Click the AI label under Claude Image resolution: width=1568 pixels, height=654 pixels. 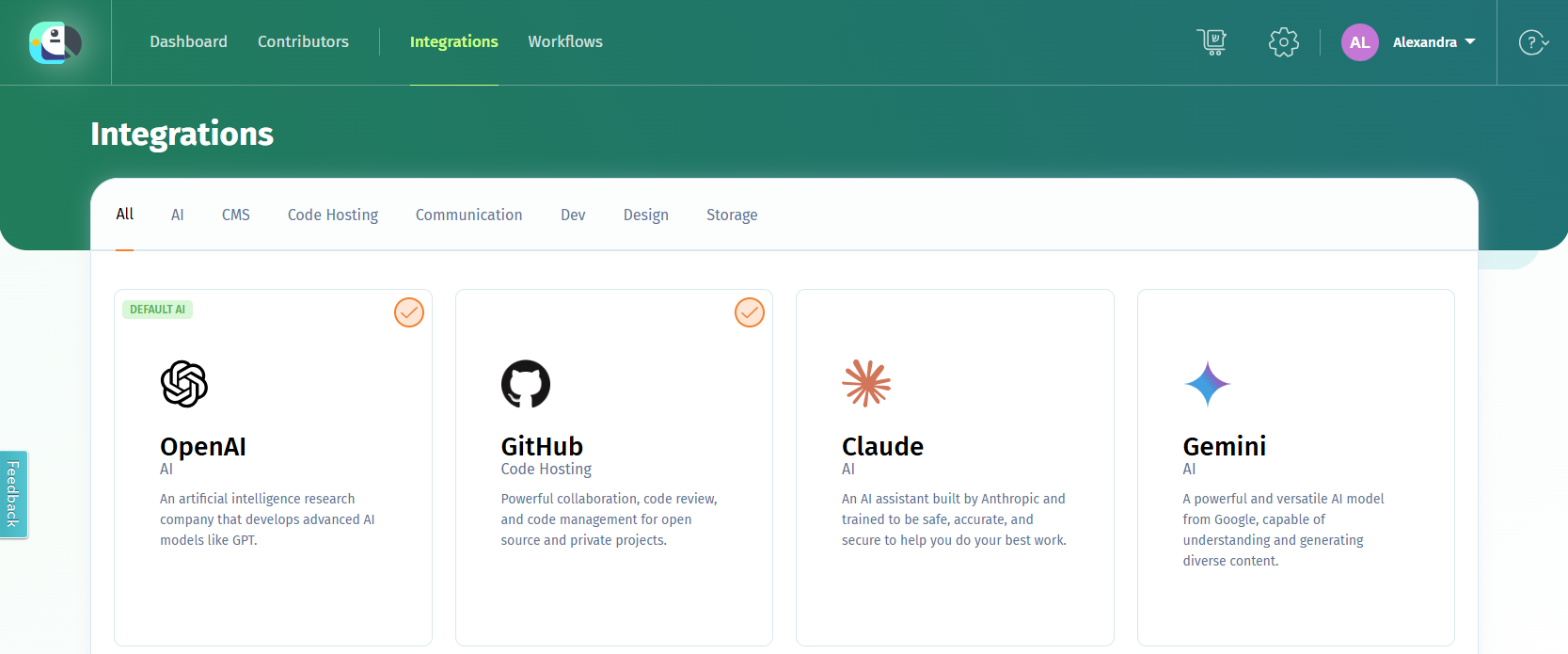(848, 470)
